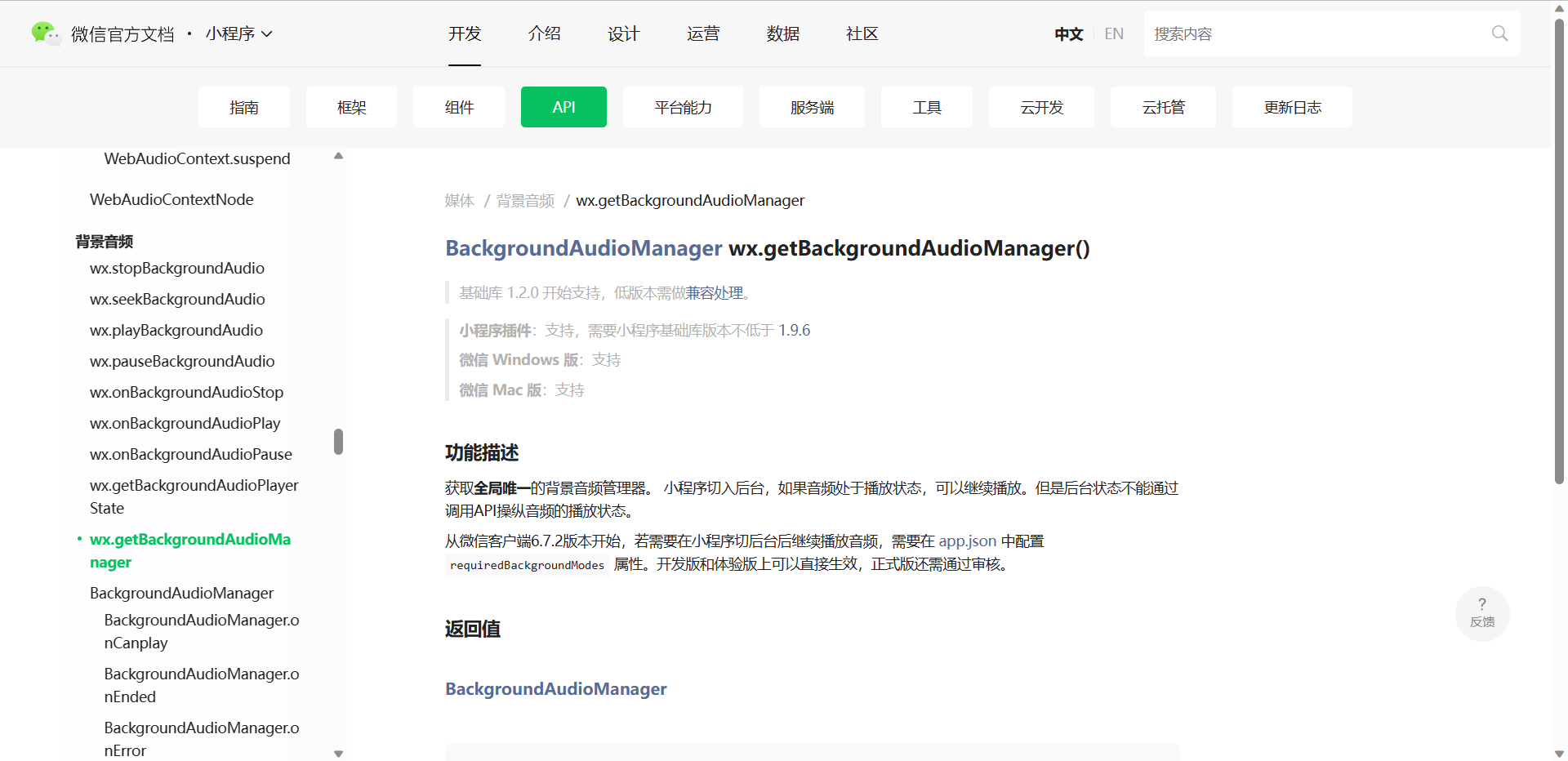Click main page vertical scrollbar thumb
This screenshot has height=761, width=1568.
1559,250
